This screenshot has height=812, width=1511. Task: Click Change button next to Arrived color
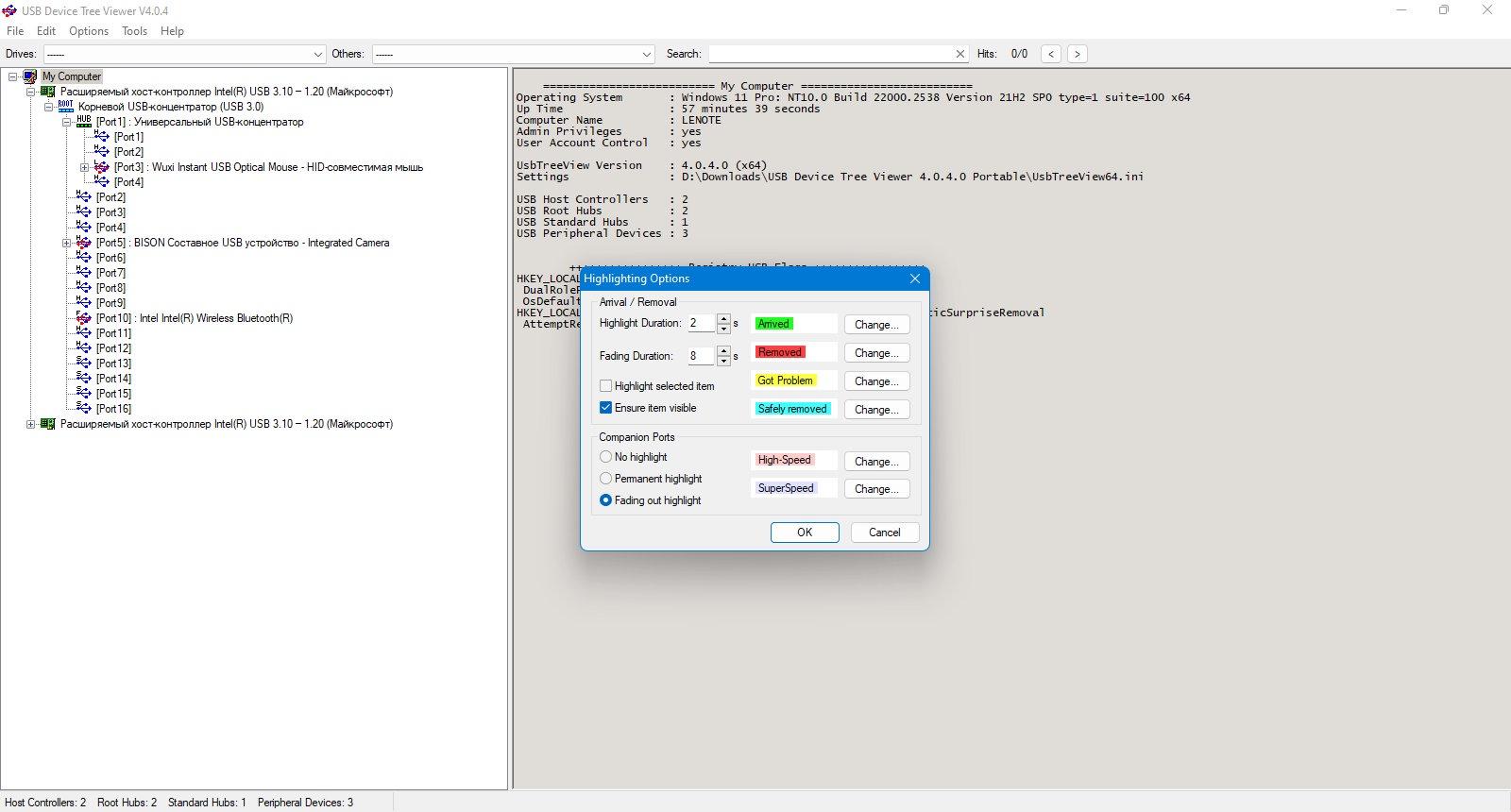[x=876, y=325]
